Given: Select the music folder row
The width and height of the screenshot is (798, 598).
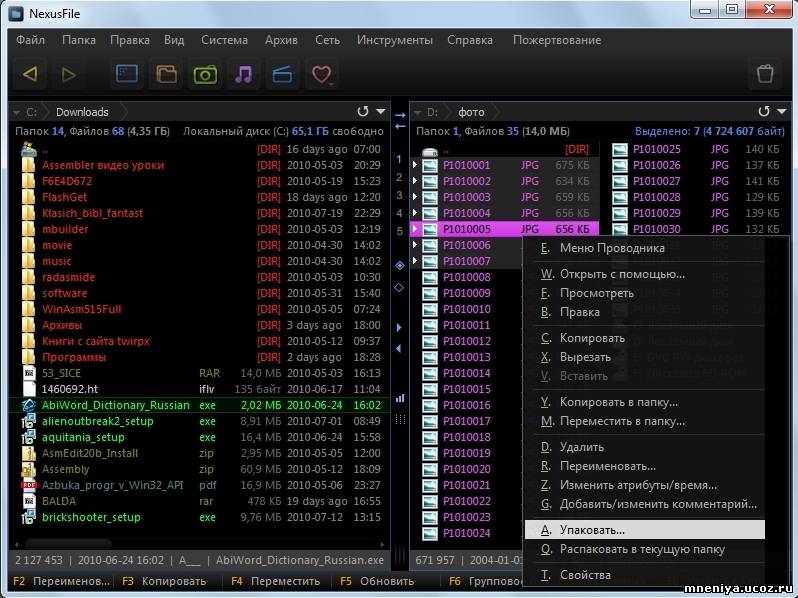Looking at the screenshot, I should [201, 261].
